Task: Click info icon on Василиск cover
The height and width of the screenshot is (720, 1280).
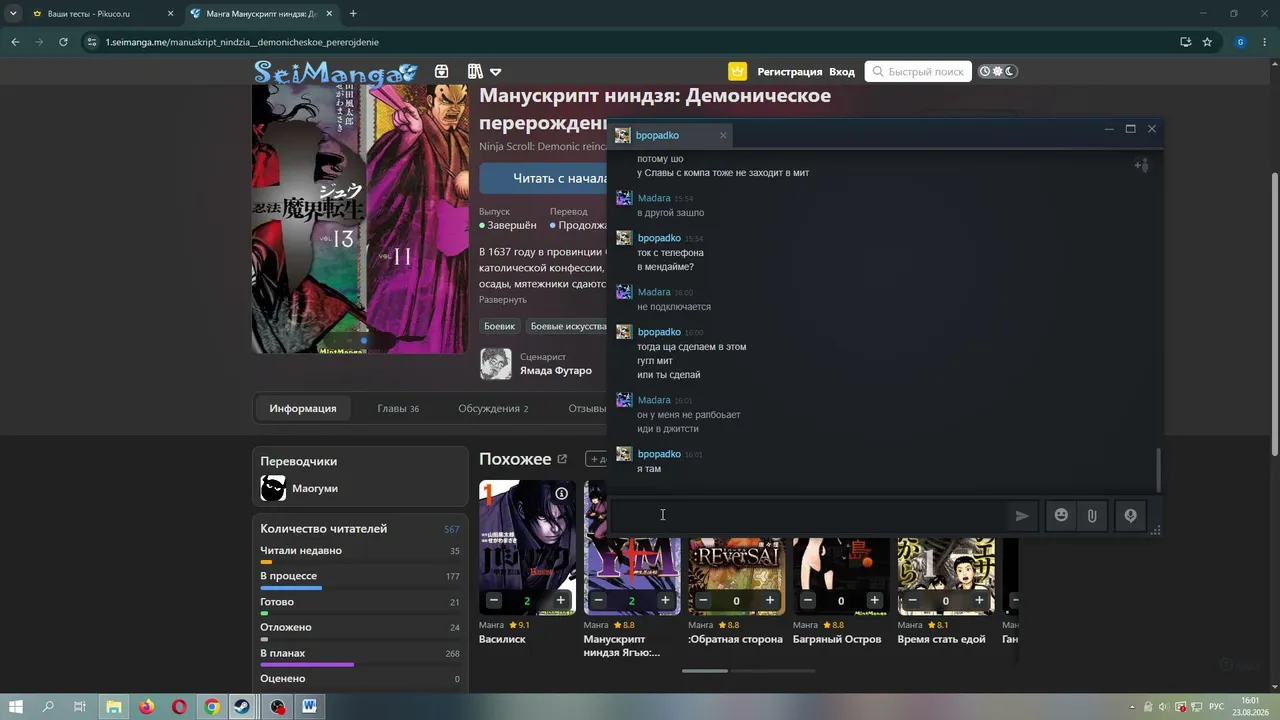Action: [562, 494]
